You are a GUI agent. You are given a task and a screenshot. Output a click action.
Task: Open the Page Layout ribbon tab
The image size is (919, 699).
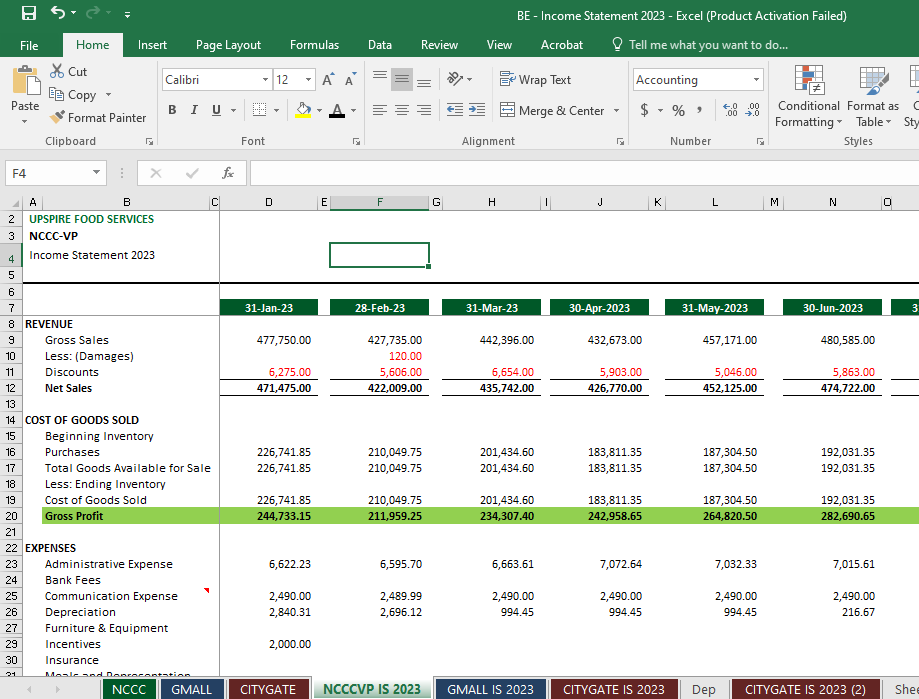228,45
